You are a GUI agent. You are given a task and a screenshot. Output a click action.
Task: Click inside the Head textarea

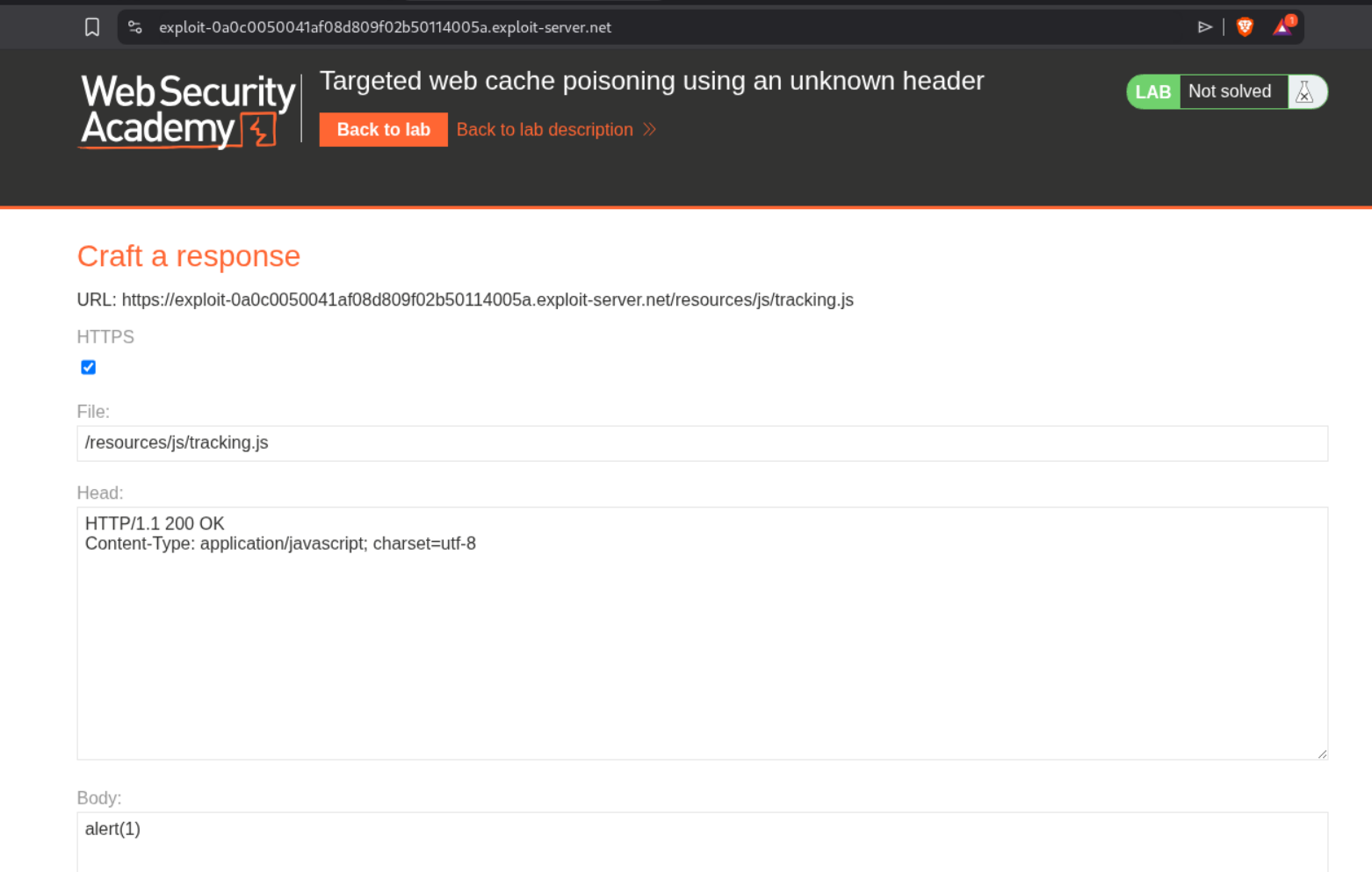pyautogui.click(x=702, y=632)
